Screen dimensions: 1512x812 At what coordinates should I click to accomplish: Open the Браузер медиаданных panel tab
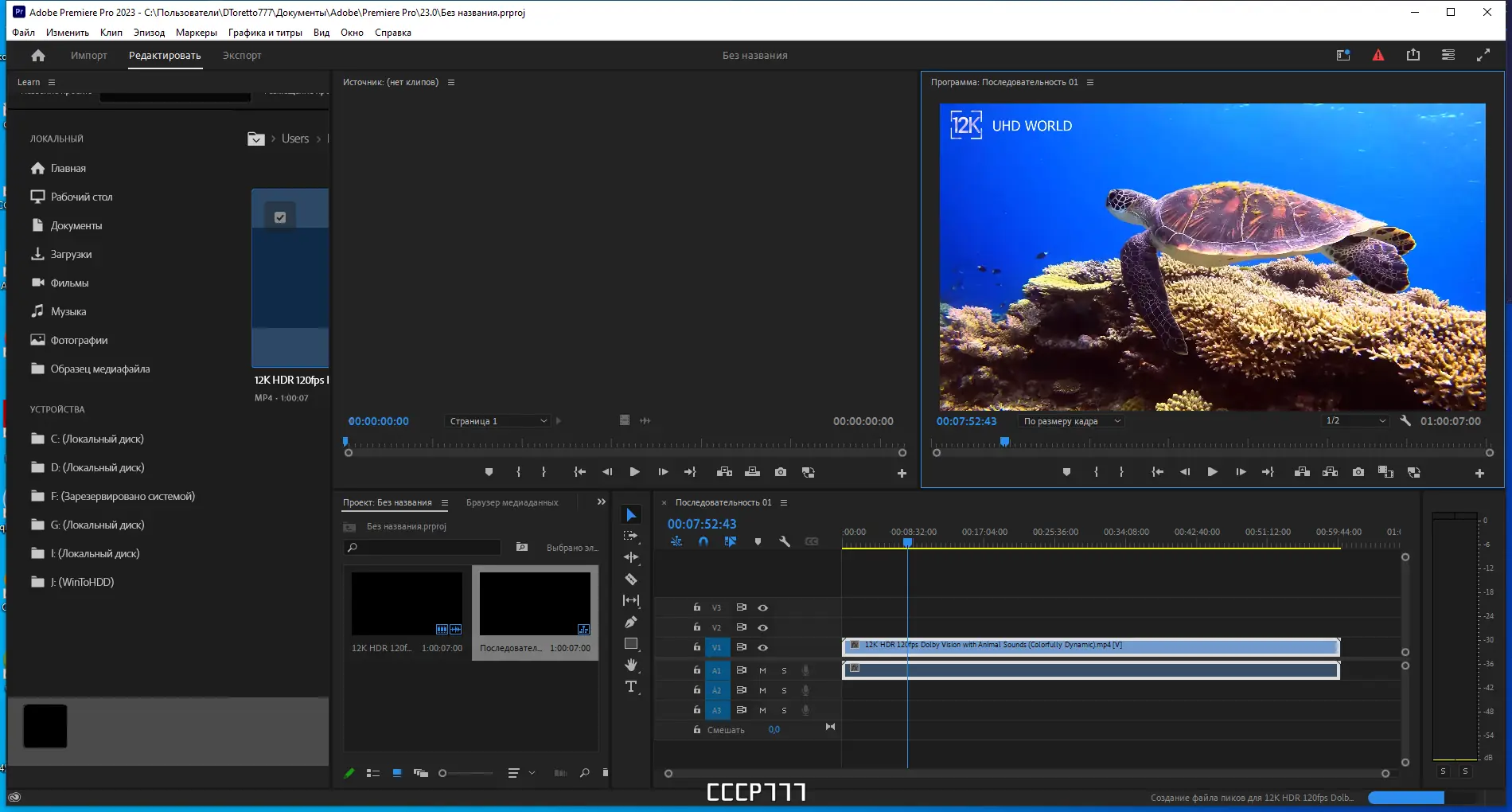point(512,502)
